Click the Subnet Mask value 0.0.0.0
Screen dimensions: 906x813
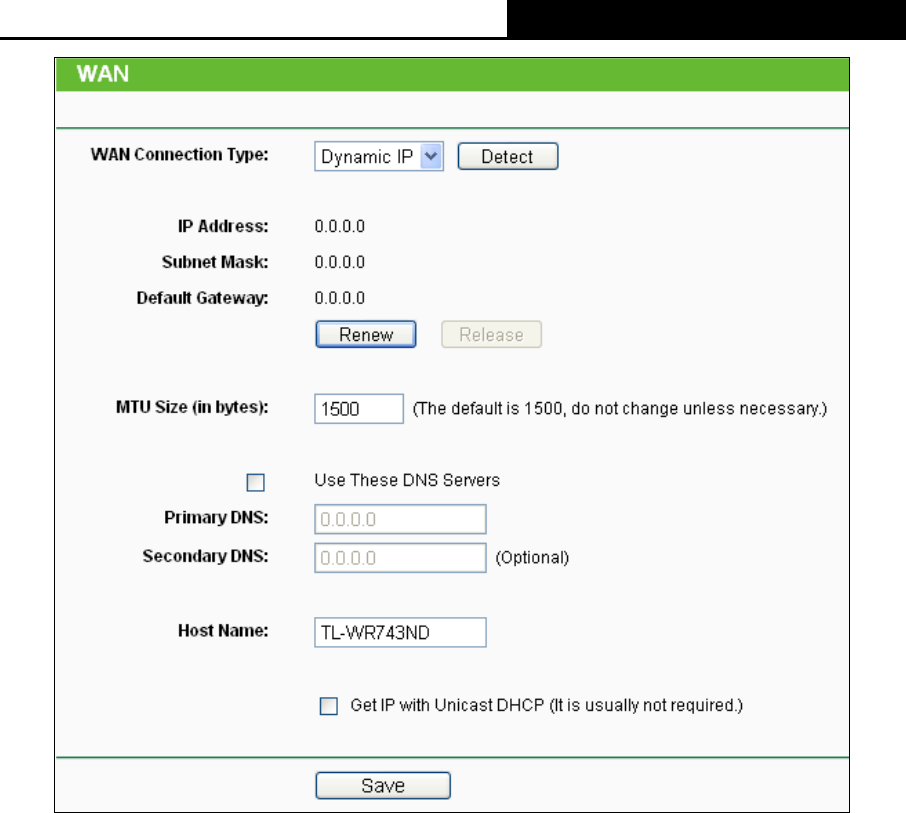340,262
